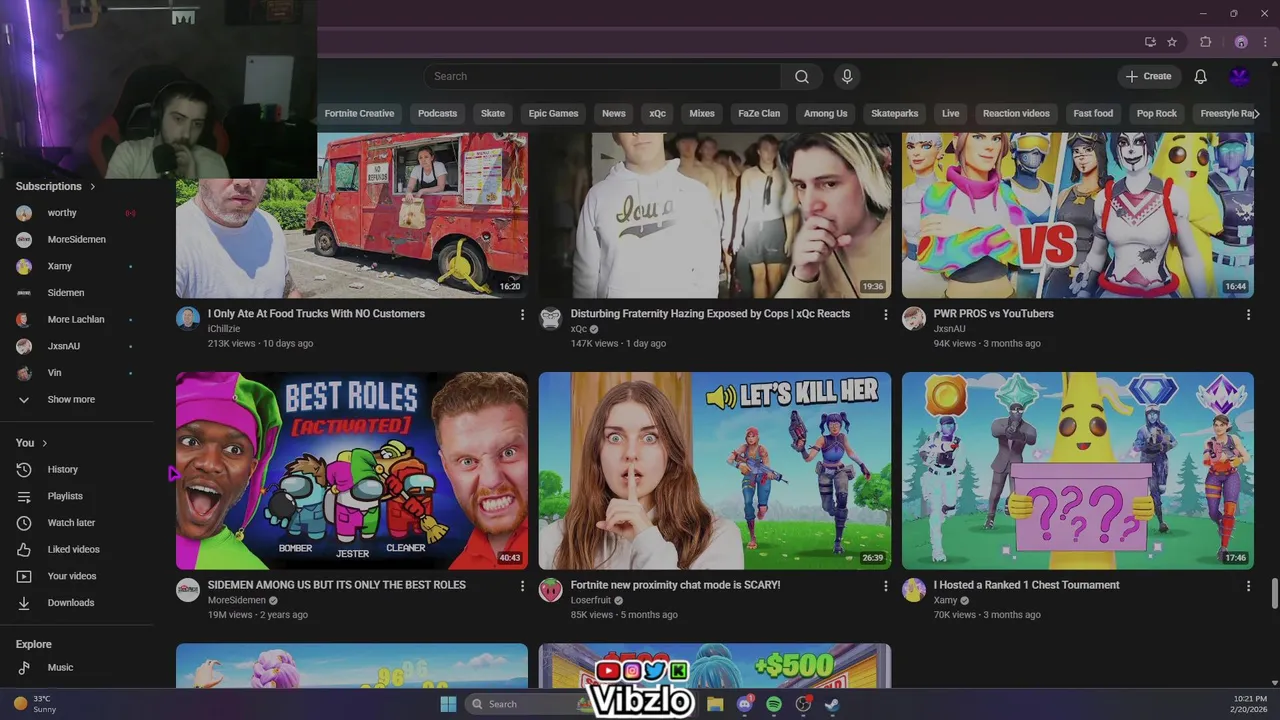
Task: Click the install app icon in address bar
Action: [x=1150, y=42]
